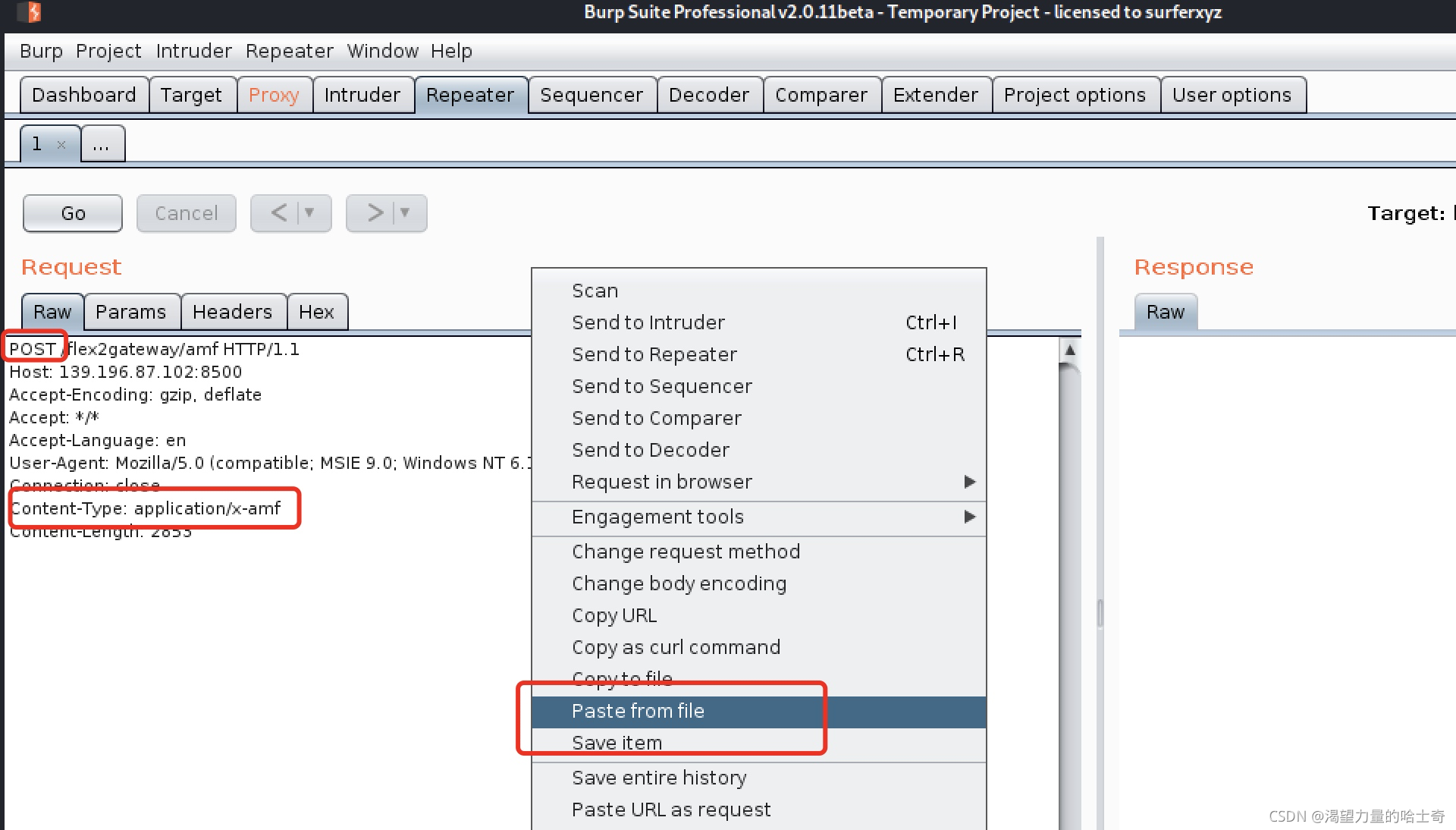Choose Send to Sequencer
The width and height of the screenshot is (1456, 830).
pos(758,386)
